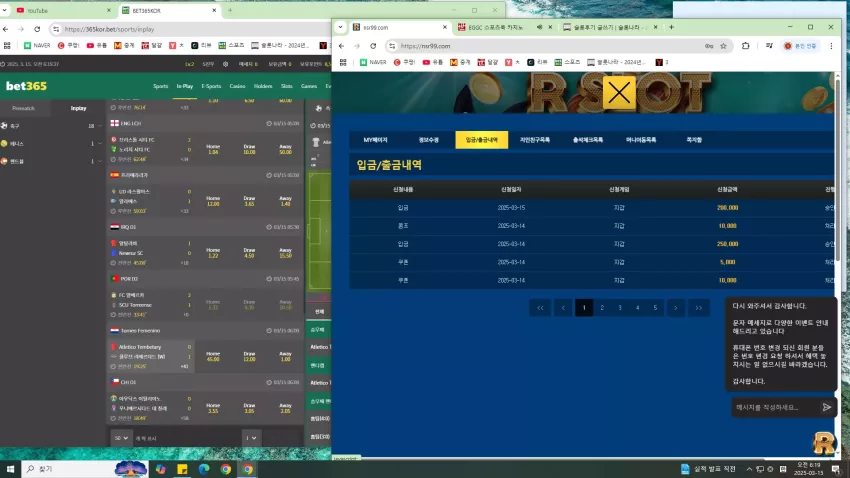This screenshot has height=478, width=850.
Task: Go back in the nsr99.com browser window
Action: 342,46
